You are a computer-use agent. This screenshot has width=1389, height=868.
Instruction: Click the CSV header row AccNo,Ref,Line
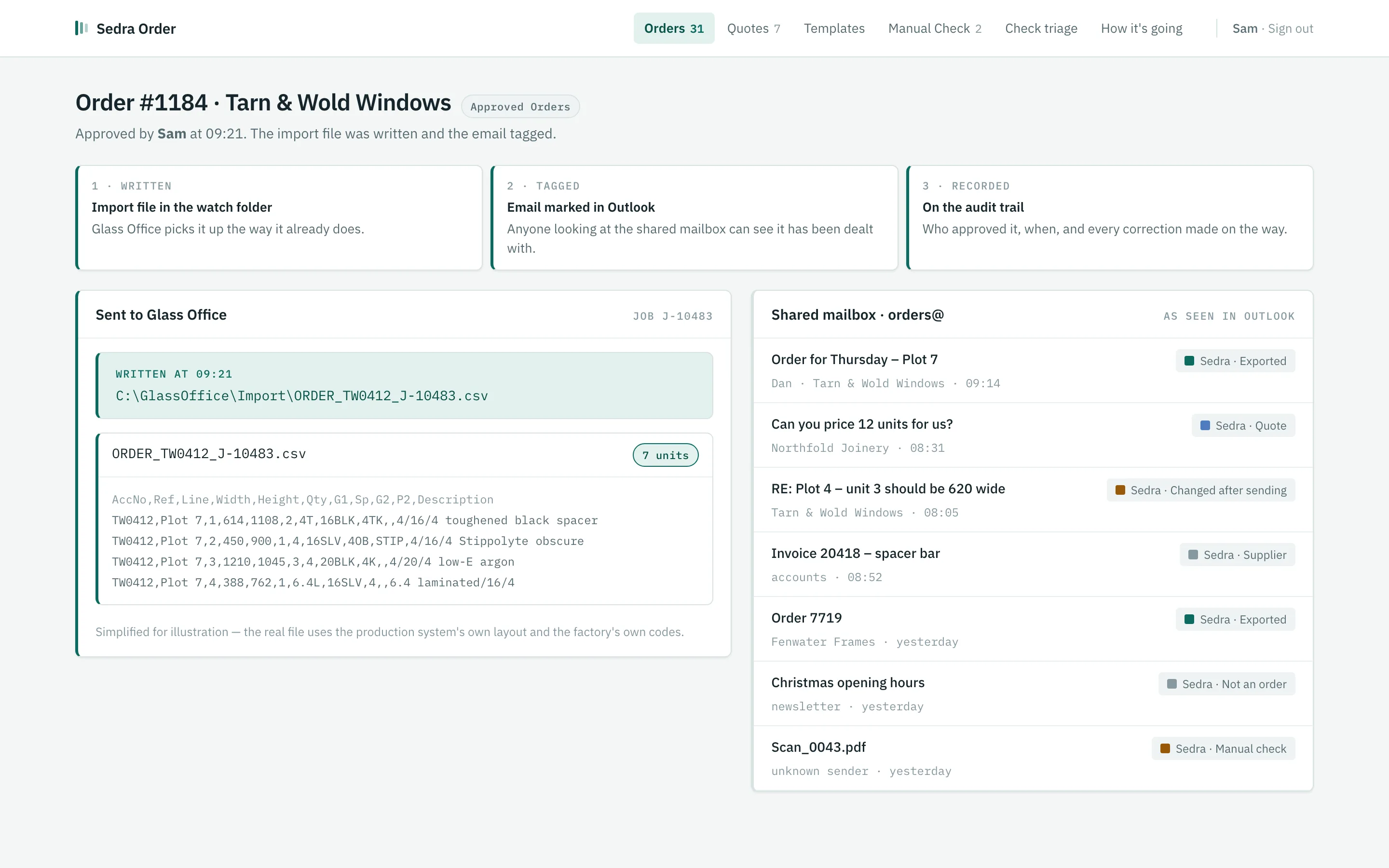pyautogui.click(x=302, y=500)
